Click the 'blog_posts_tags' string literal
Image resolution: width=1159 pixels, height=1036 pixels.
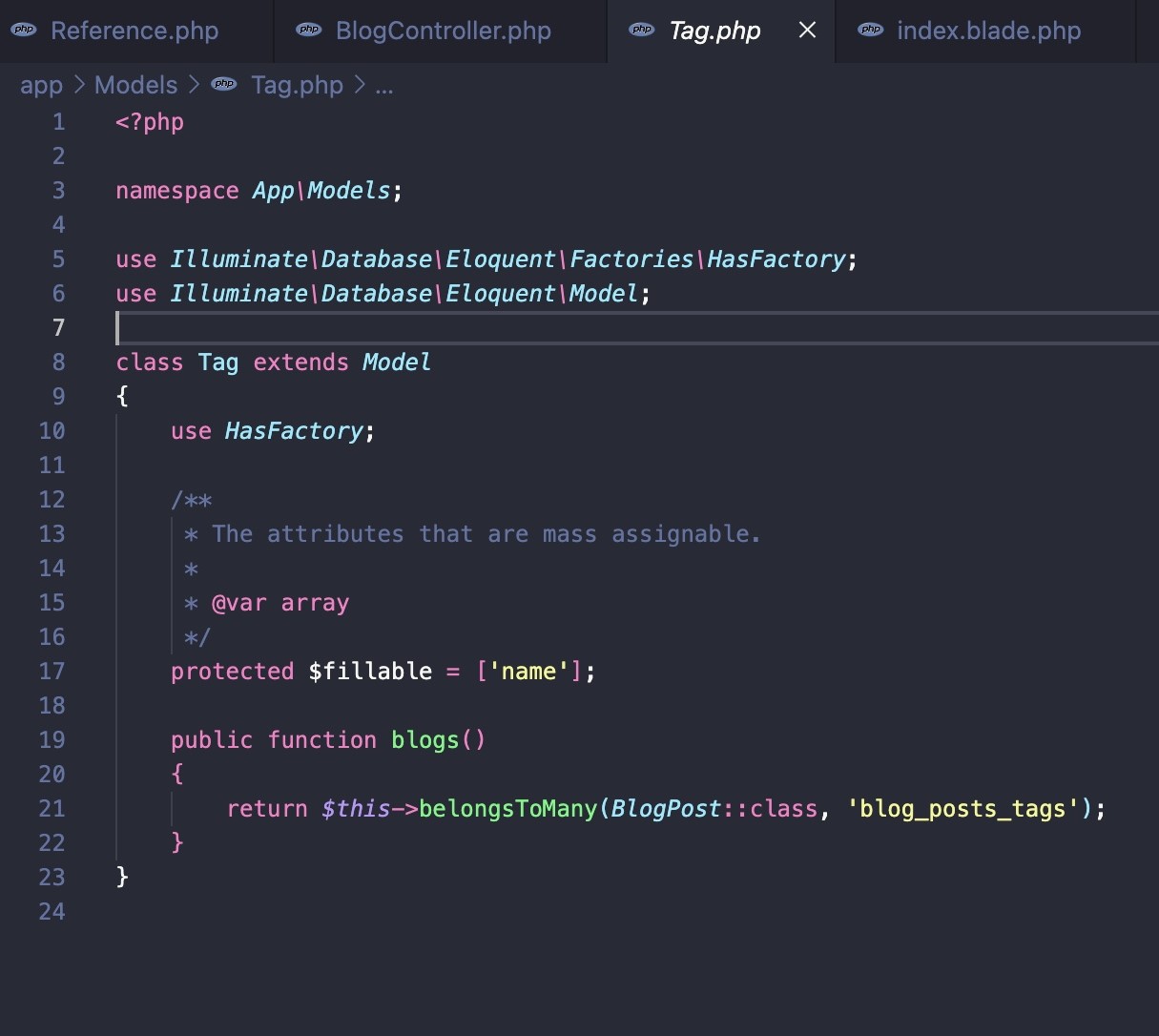(962, 809)
